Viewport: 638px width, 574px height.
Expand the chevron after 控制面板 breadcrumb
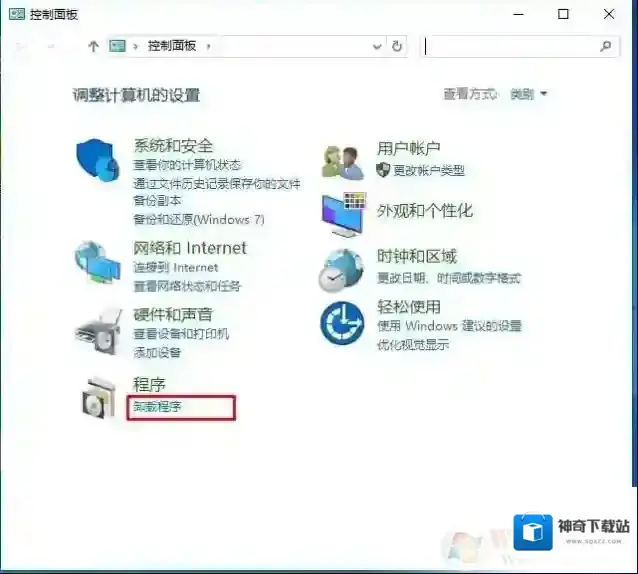tap(208, 46)
